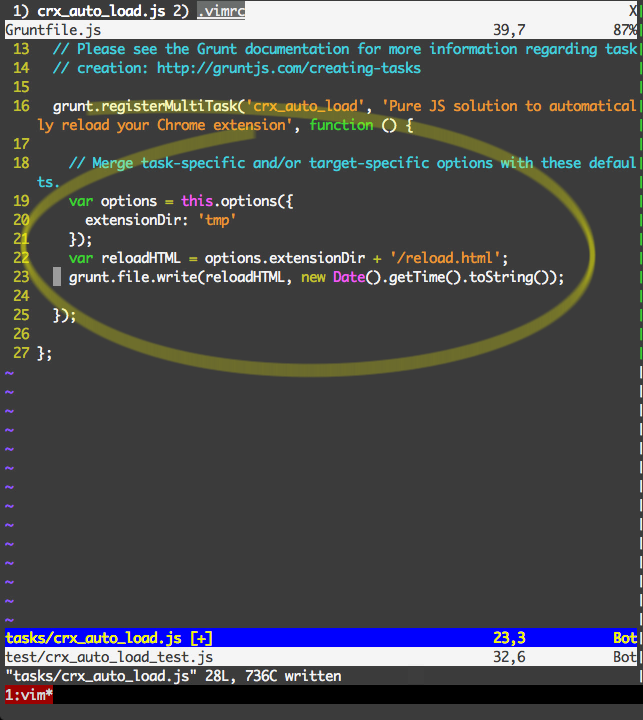Click the test/crx_auto_load_test.js status line
643x720 pixels.
[321, 657]
